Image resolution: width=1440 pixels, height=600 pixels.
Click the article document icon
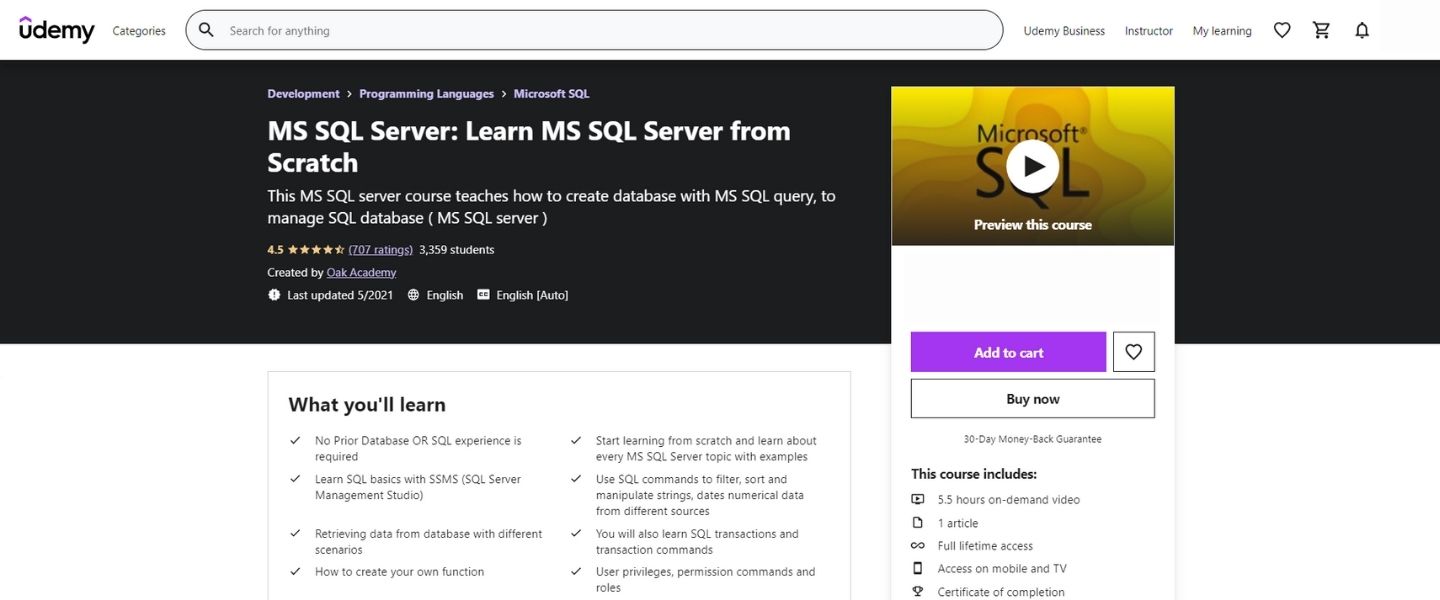(x=918, y=523)
